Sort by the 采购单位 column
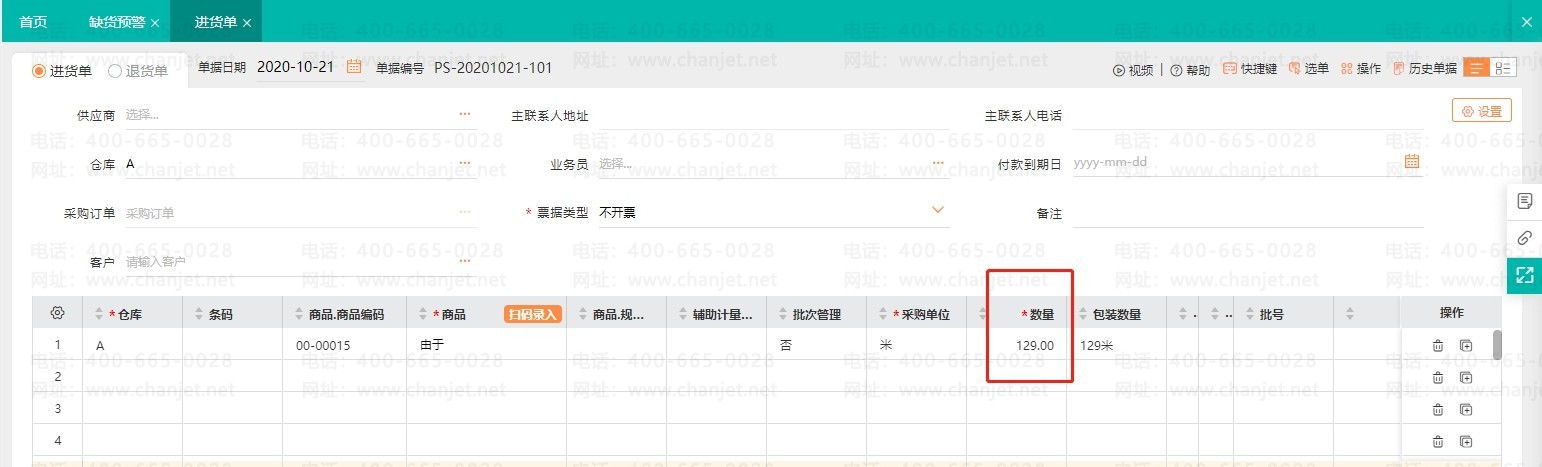The height and width of the screenshot is (467, 1542). (881, 314)
